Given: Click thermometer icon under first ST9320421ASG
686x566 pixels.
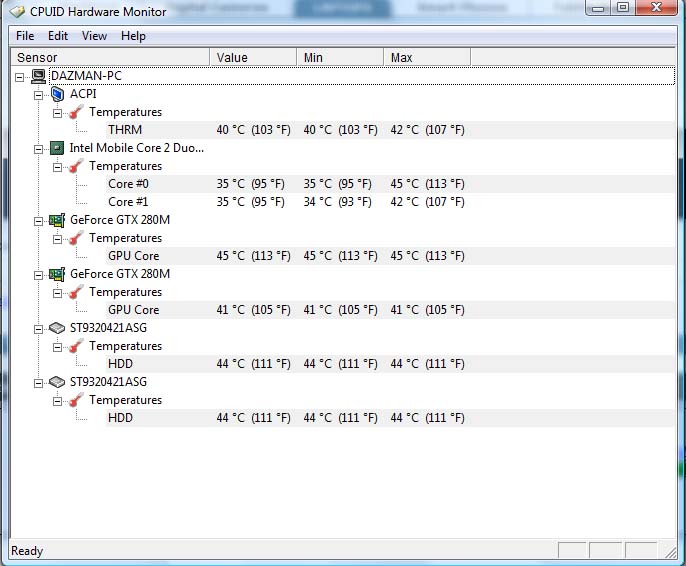Looking at the screenshot, I should coord(76,346).
